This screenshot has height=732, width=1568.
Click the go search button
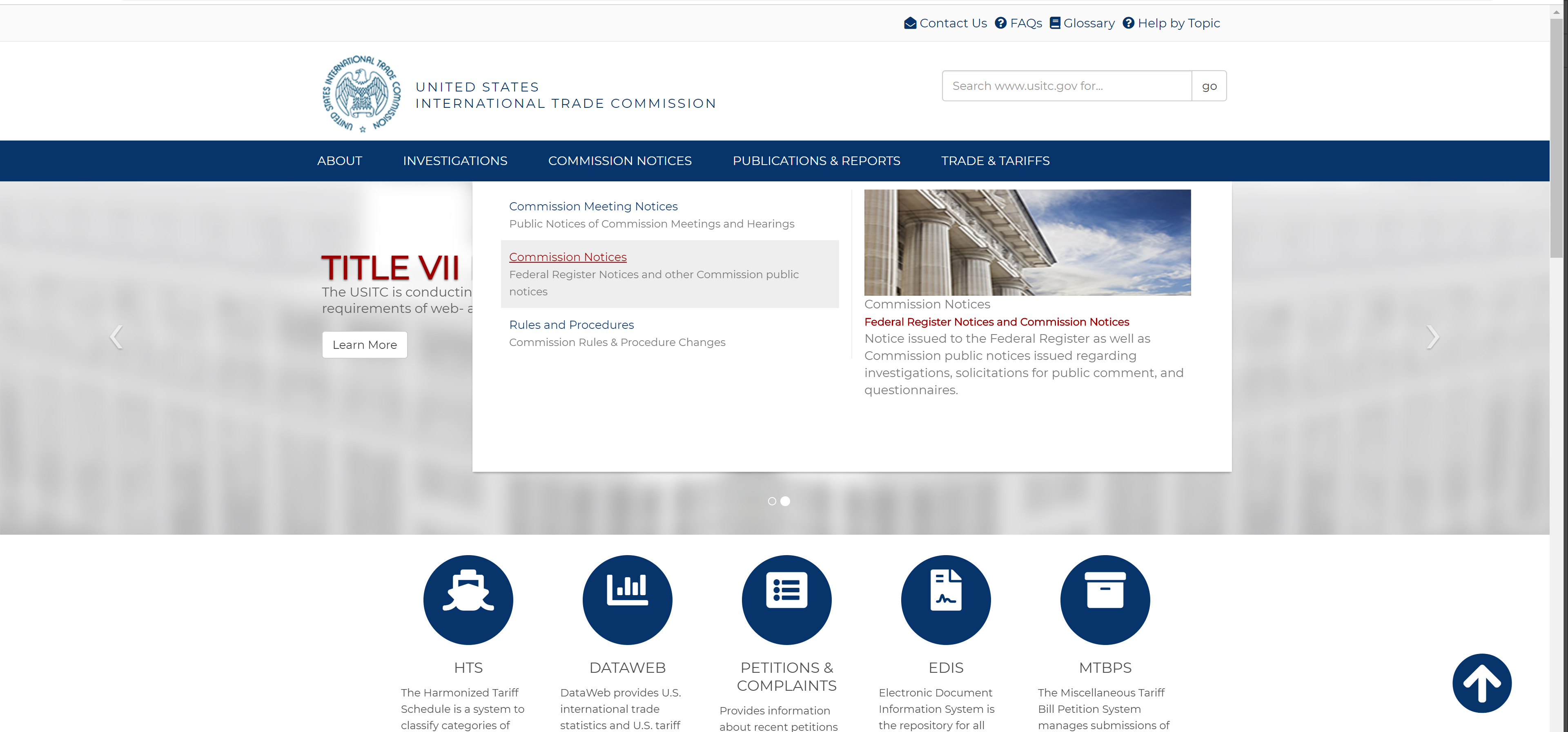1209,86
